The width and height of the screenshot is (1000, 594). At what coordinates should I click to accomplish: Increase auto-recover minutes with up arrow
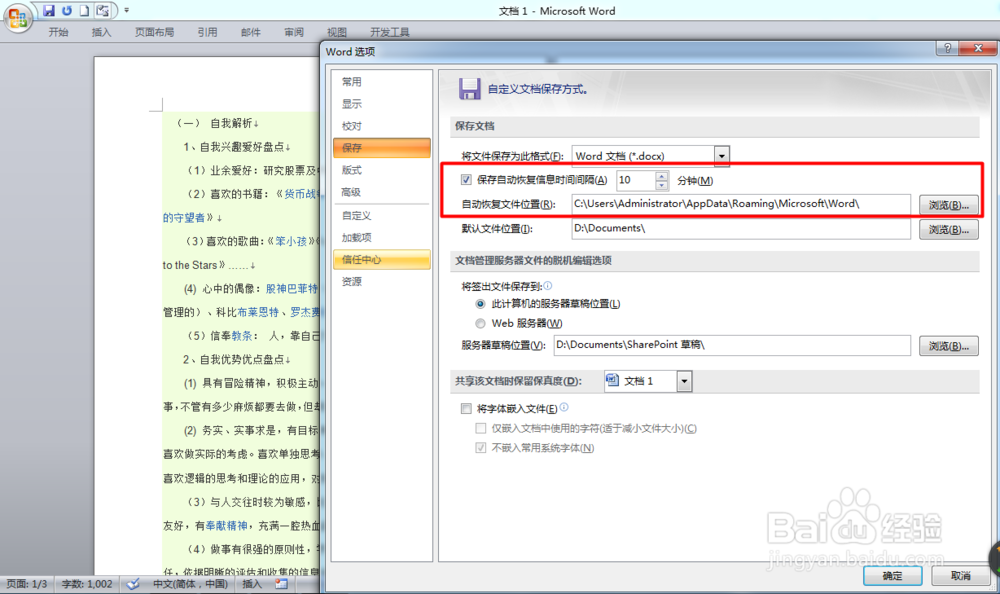click(661, 175)
